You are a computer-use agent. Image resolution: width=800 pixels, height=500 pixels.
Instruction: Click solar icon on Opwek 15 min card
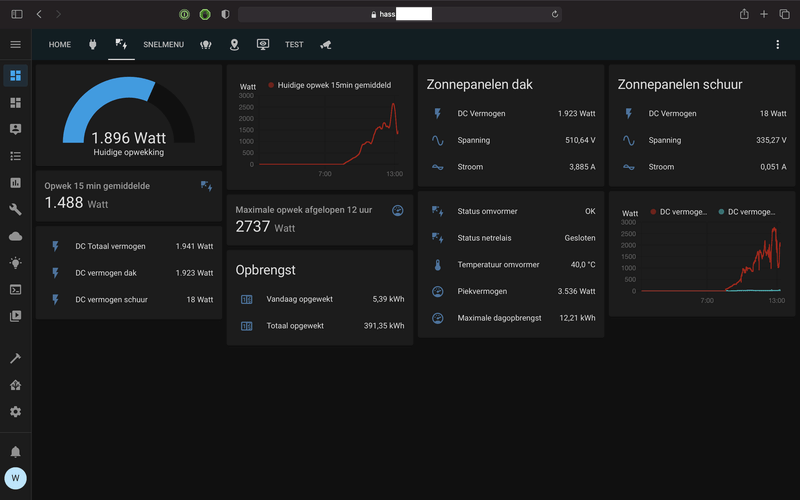click(207, 186)
